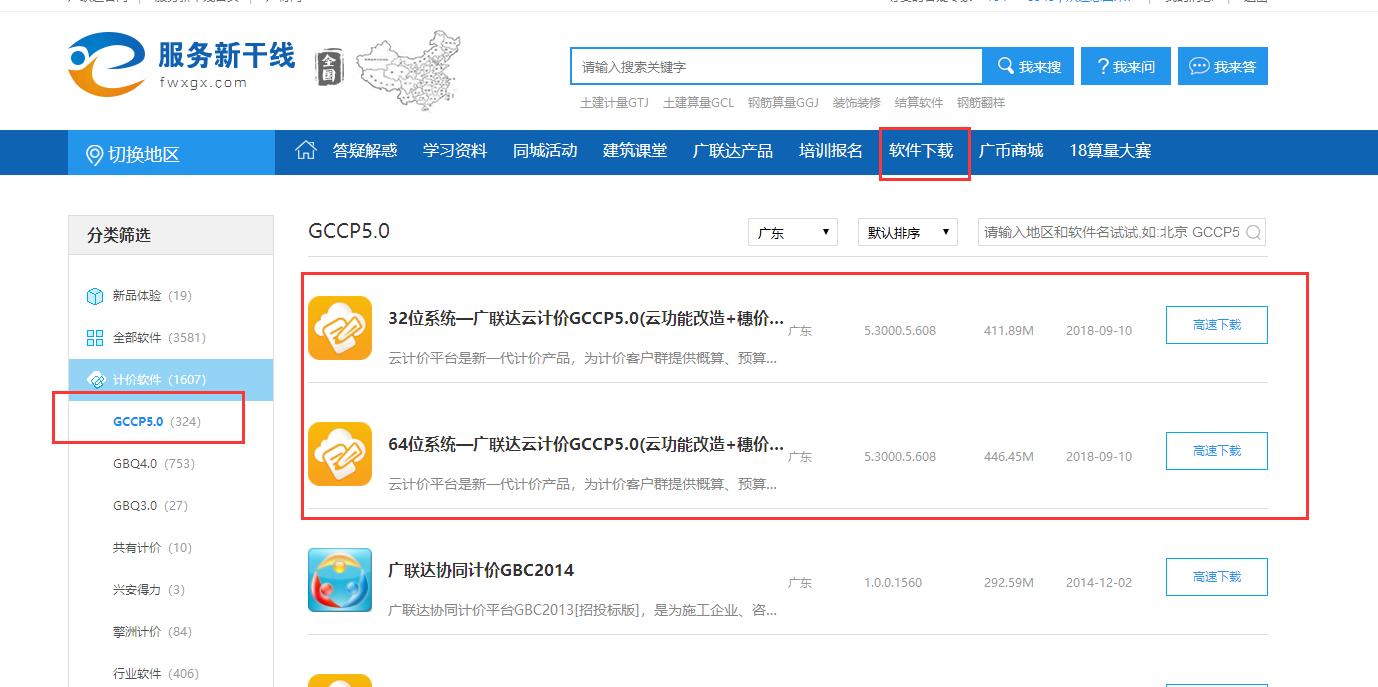Click file size 446.45M in 64位 row
The width and height of the screenshot is (1378, 687).
1008,457
